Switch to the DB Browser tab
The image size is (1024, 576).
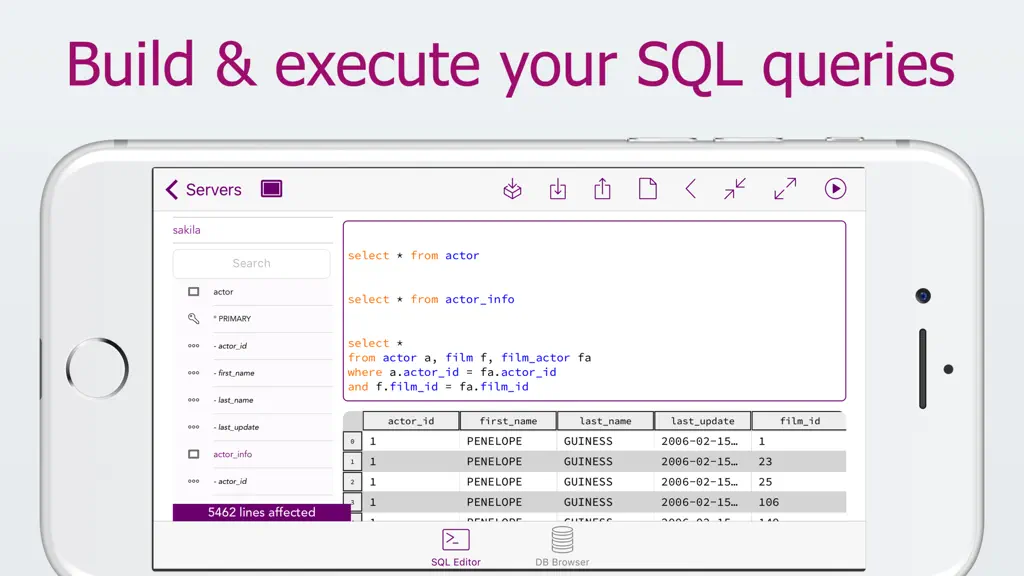pos(562,547)
